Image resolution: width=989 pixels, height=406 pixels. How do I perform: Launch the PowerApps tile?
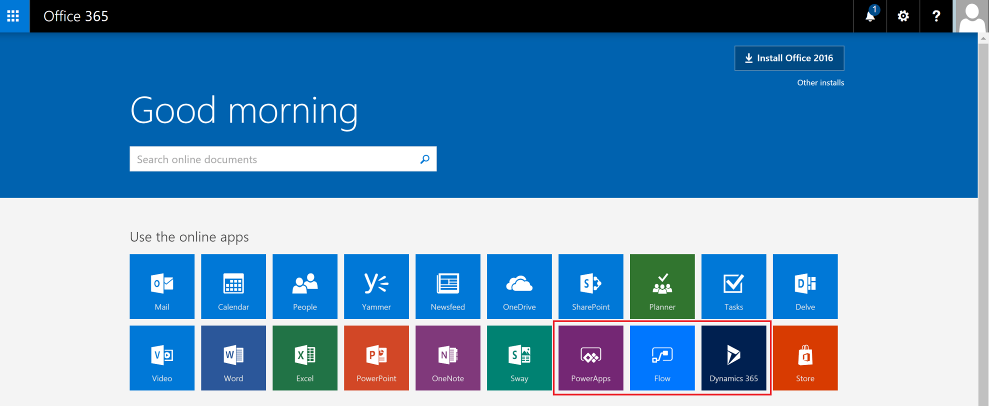pyautogui.click(x=591, y=358)
